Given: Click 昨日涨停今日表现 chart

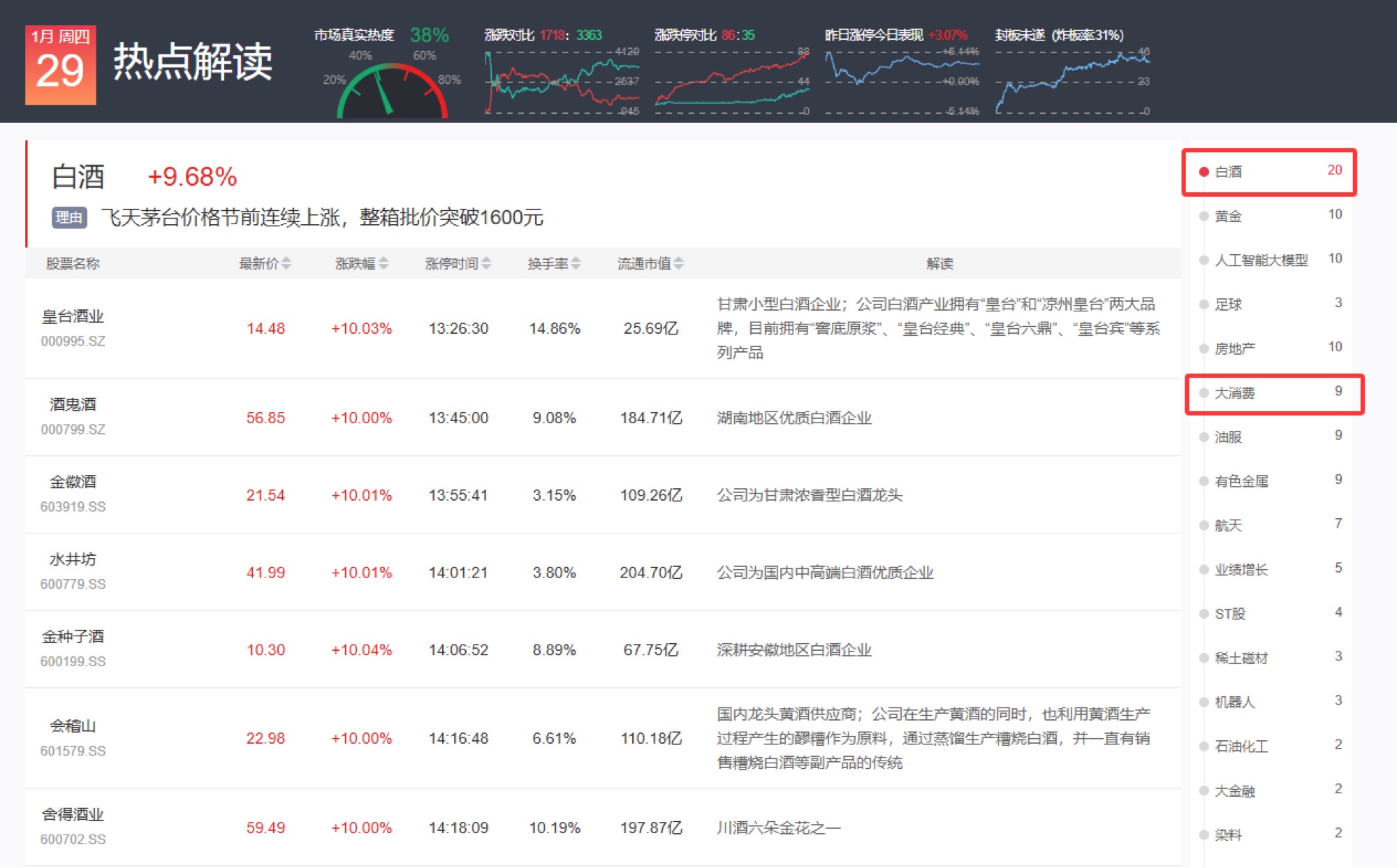Looking at the screenshot, I should pyautogui.click(x=901, y=82).
